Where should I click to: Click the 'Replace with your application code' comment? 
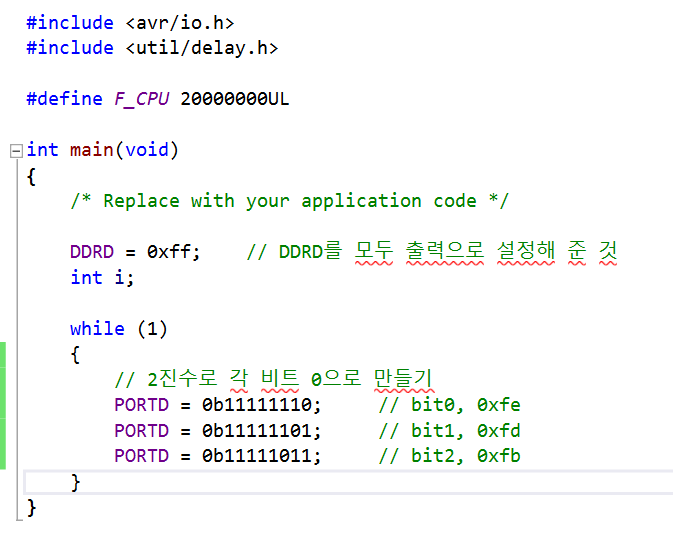coord(290,201)
